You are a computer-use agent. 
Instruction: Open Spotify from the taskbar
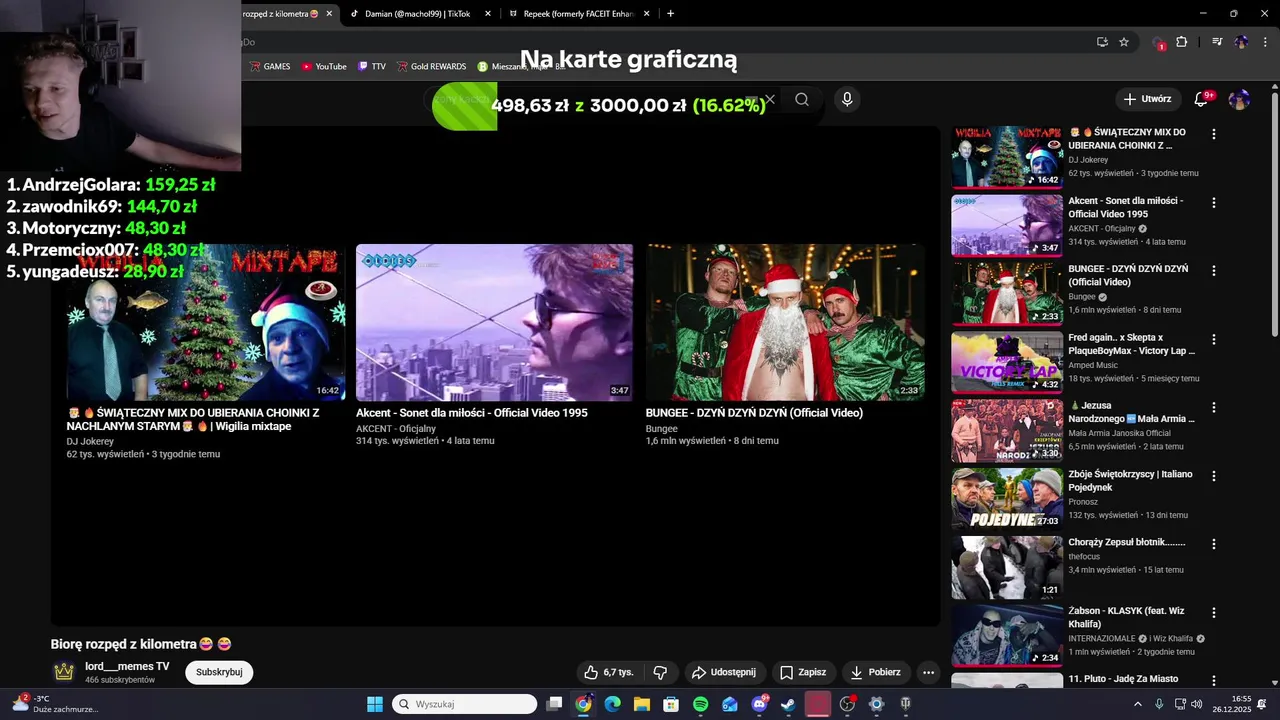(x=700, y=704)
